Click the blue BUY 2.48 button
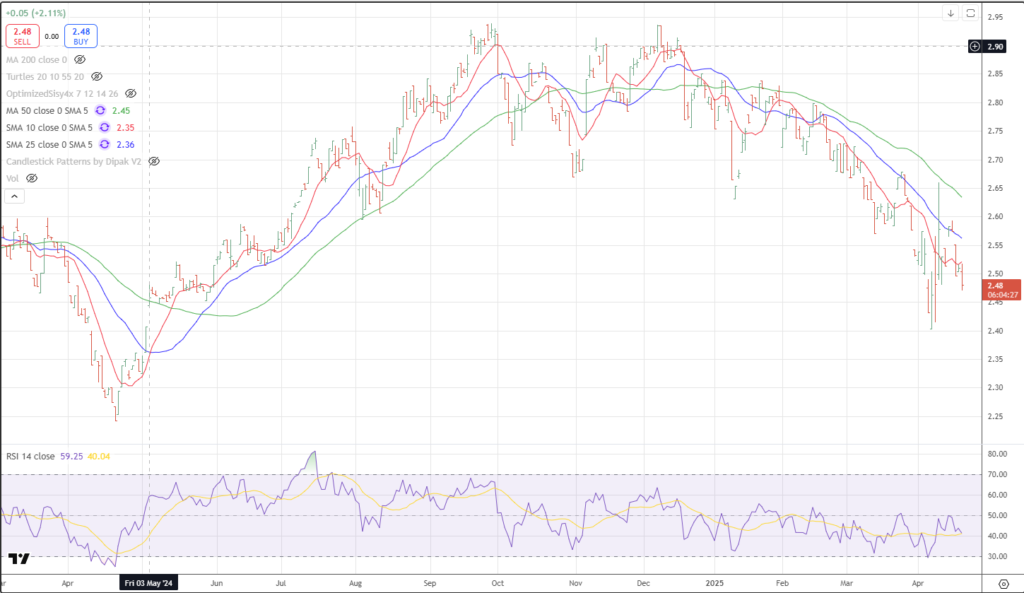1024x593 pixels. pos(81,36)
